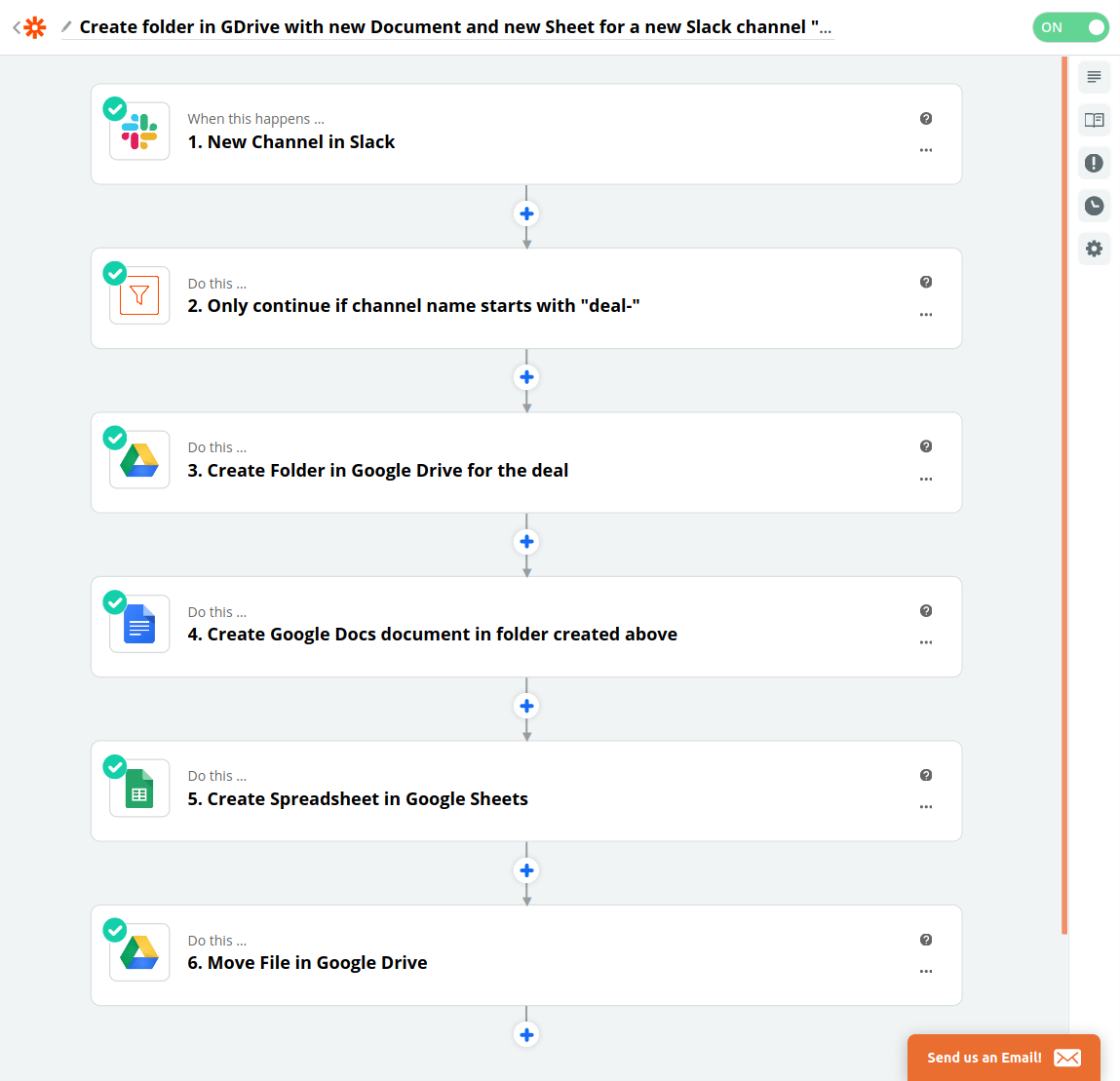Open the Zap description panel icon in the sidebar

pos(1094,77)
